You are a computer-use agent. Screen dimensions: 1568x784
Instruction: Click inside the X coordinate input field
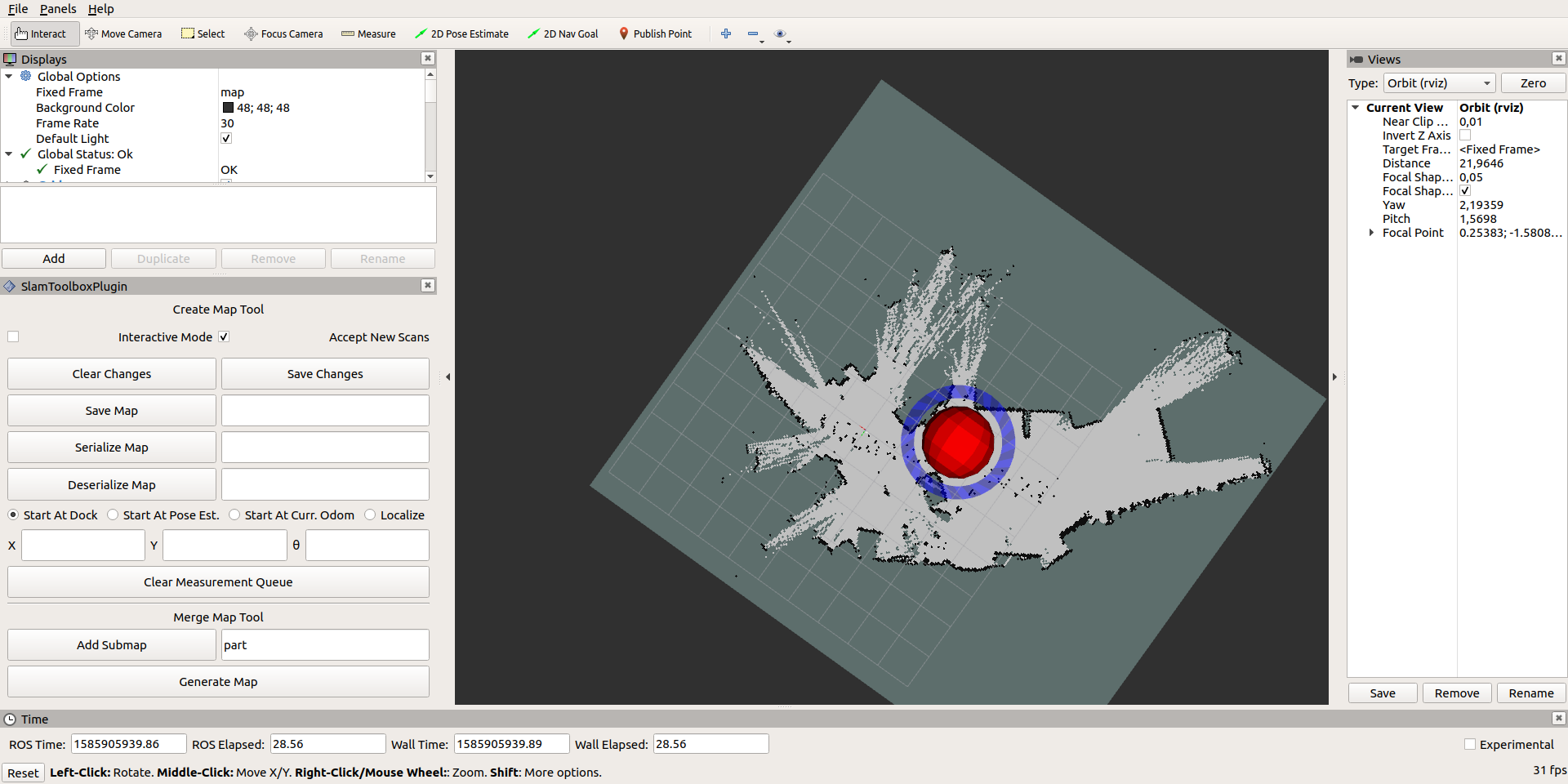tap(82, 545)
